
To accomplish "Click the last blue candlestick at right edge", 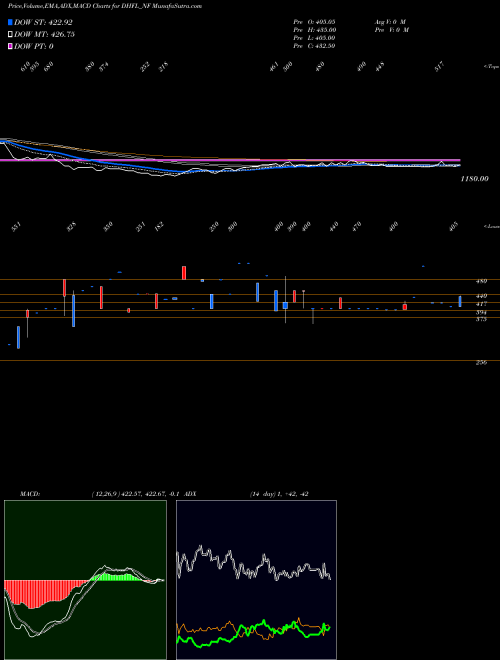I will click(x=460, y=301).
